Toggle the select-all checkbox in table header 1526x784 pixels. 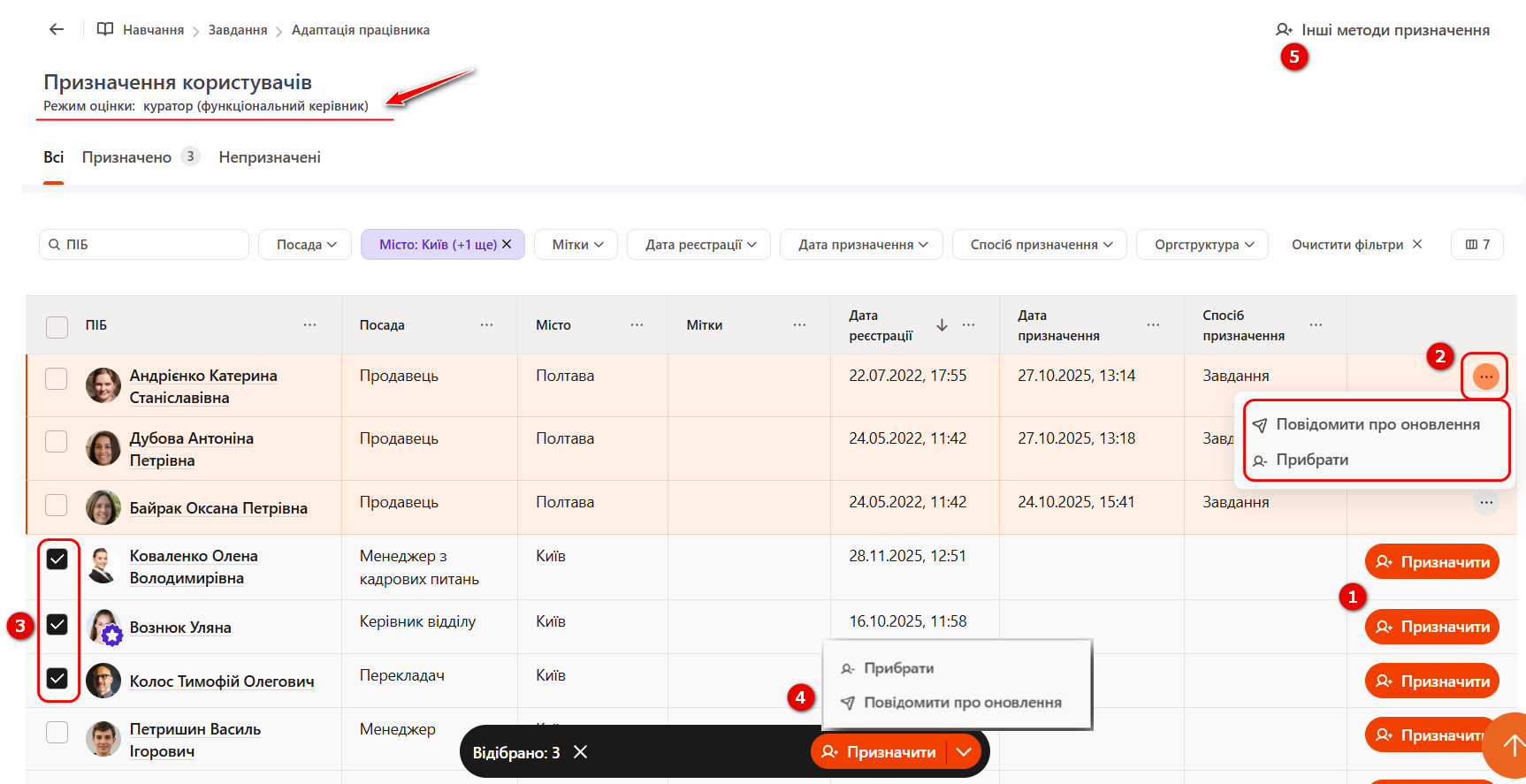coord(57,327)
